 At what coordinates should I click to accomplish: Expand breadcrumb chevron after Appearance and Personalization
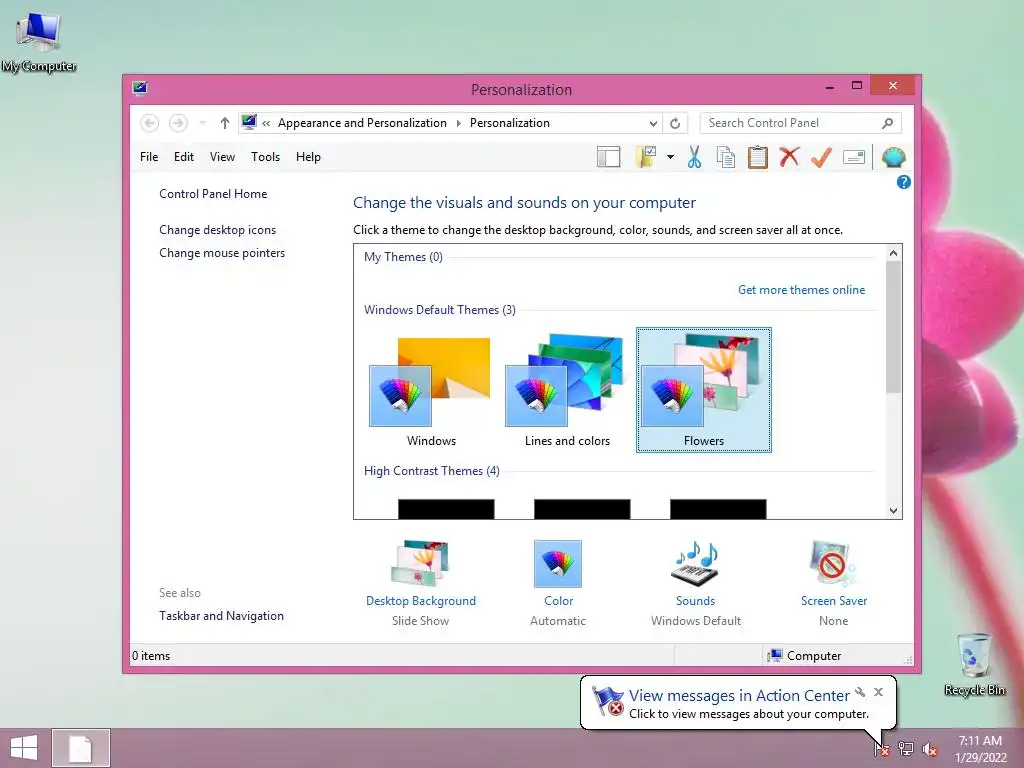[x=458, y=123]
